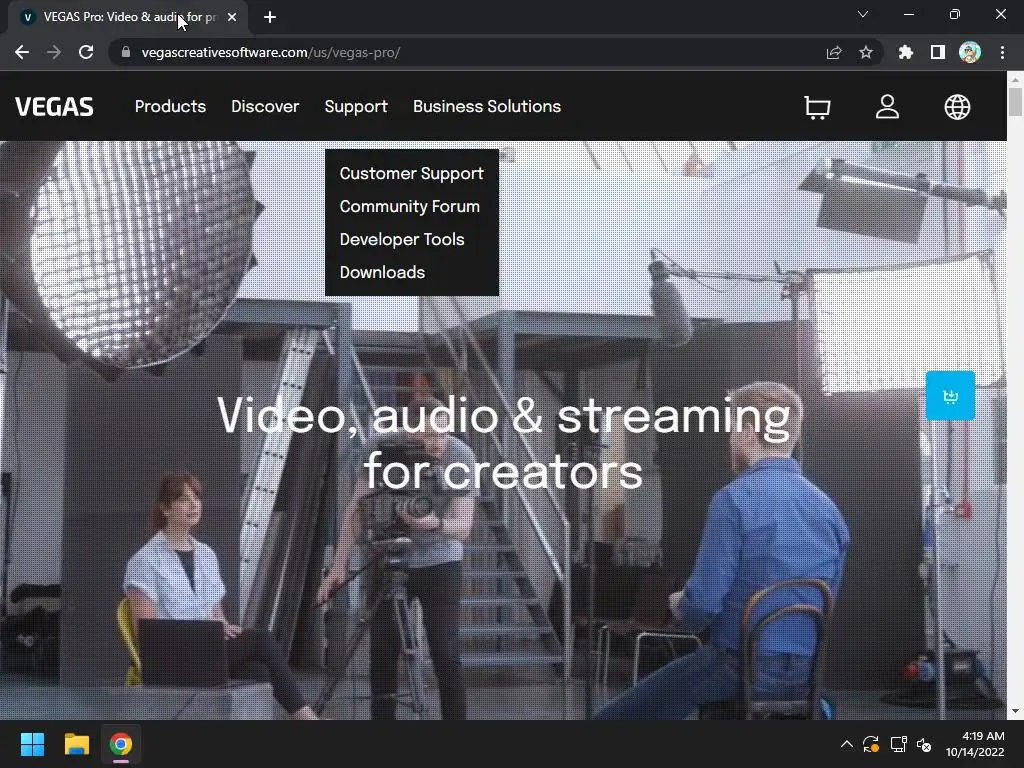Viewport: 1024px width, 768px height.
Task: Select Customer Support from dropdown
Action: tap(411, 174)
